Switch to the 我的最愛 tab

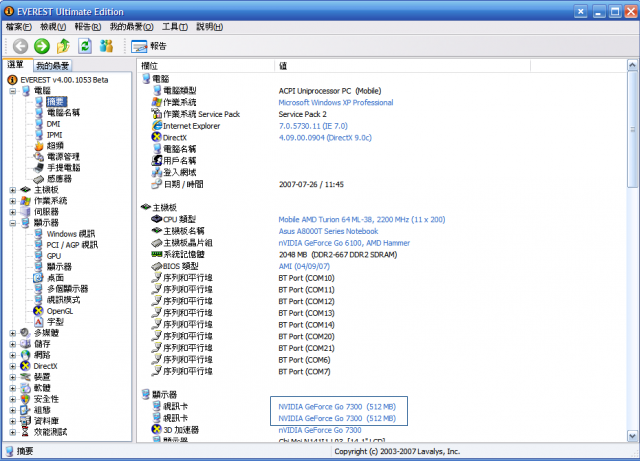(52, 65)
